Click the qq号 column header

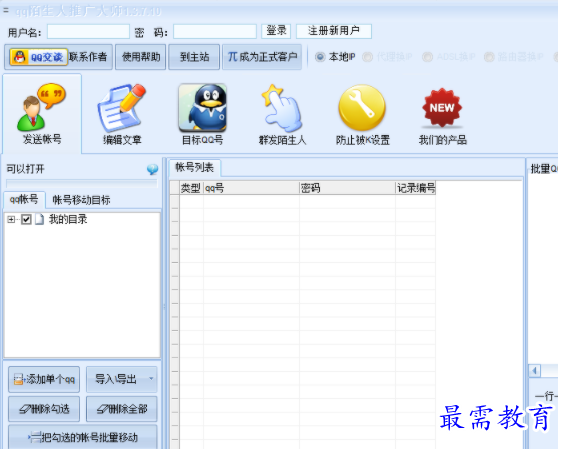click(251, 188)
